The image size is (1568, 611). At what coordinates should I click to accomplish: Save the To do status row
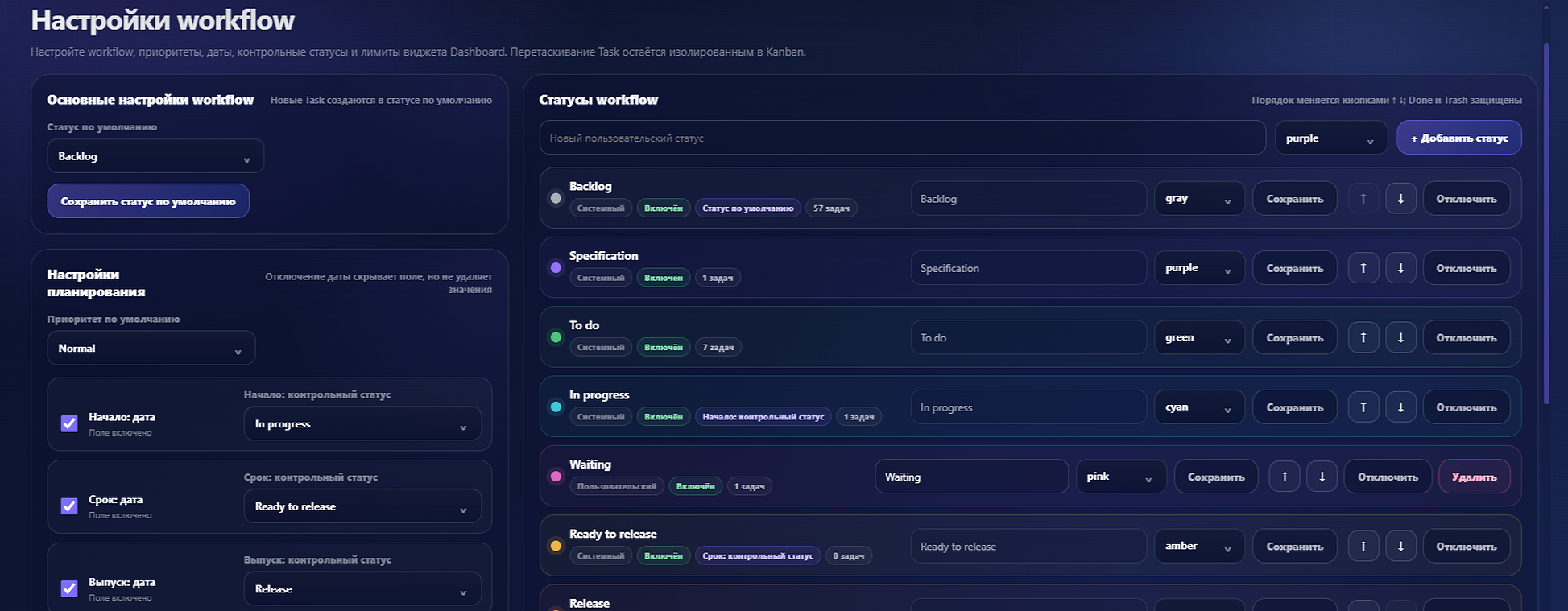pos(1295,338)
